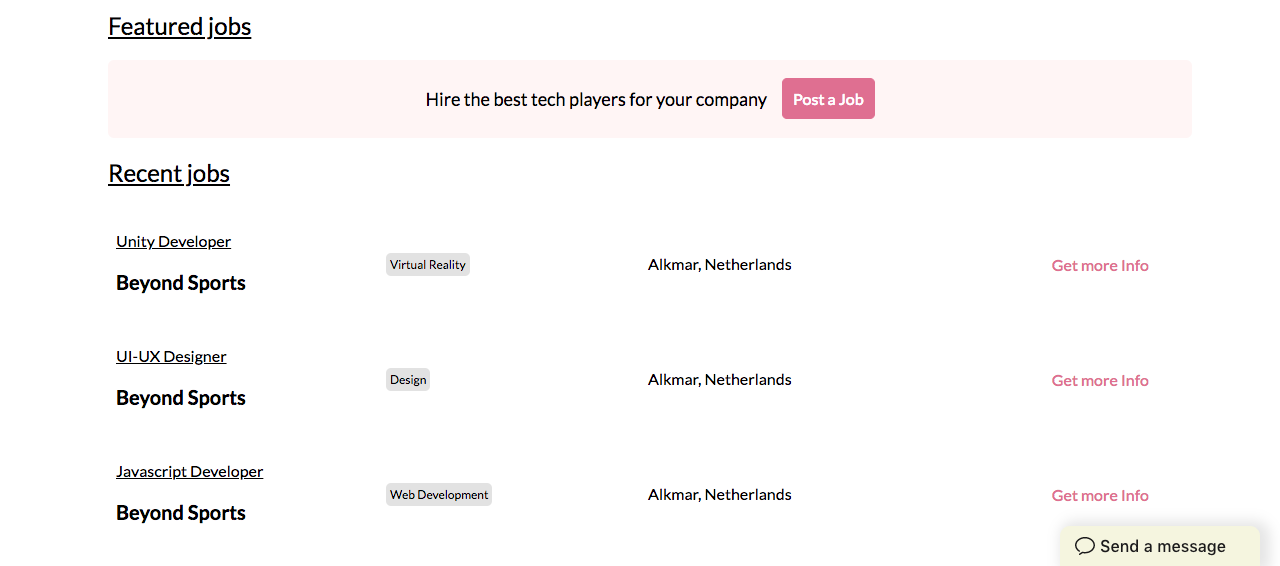This screenshot has width=1280, height=566.
Task: Get more Info on UI-UX Designer job
Action: [x=1099, y=381]
